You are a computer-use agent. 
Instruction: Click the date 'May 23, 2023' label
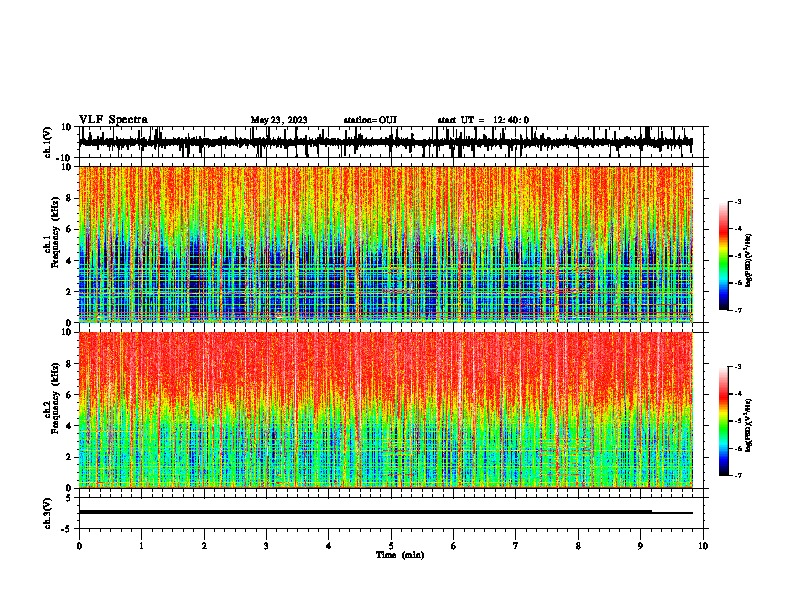pyautogui.click(x=279, y=120)
